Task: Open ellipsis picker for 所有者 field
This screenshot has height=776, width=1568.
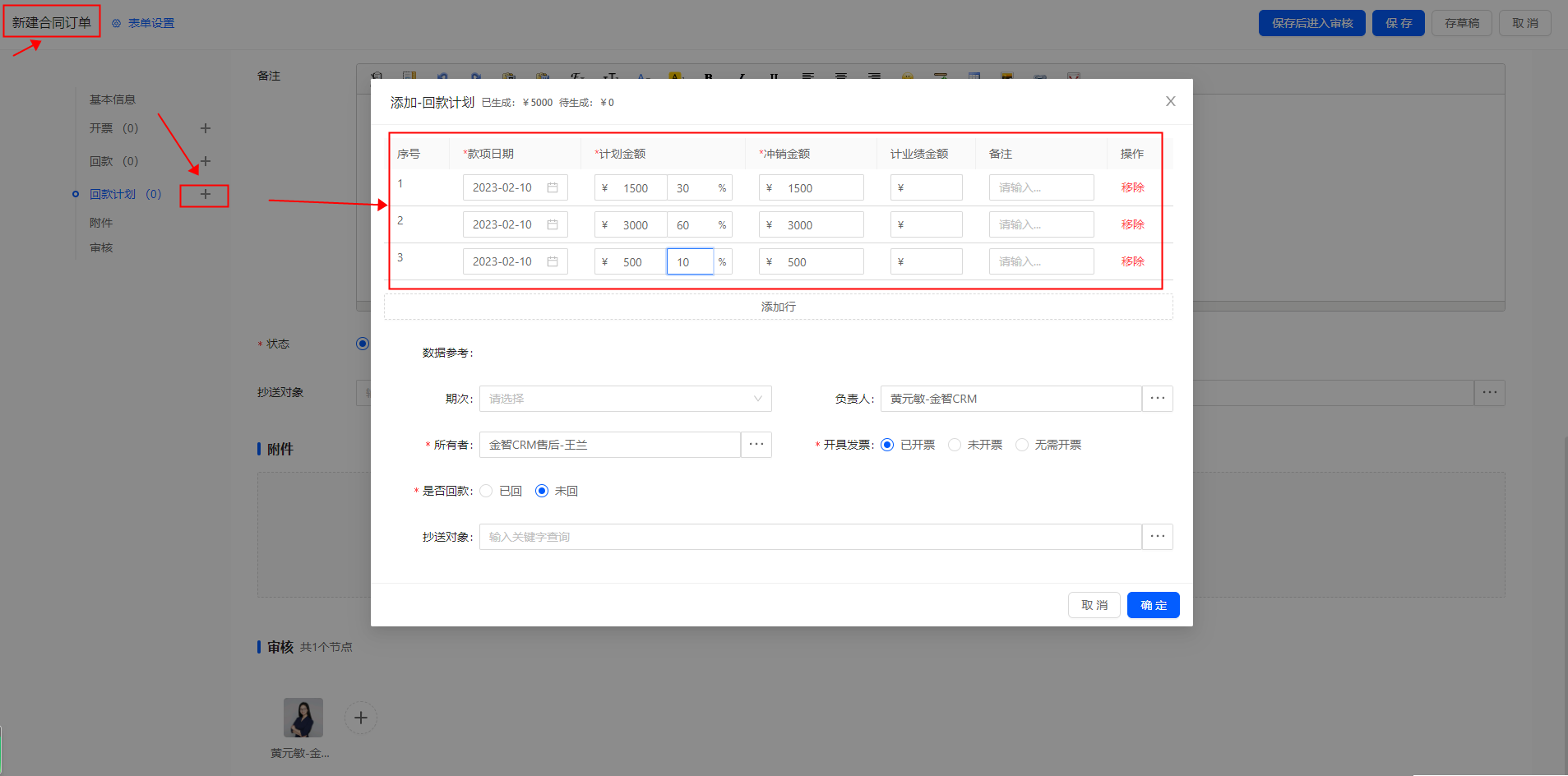Action: (756, 445)
